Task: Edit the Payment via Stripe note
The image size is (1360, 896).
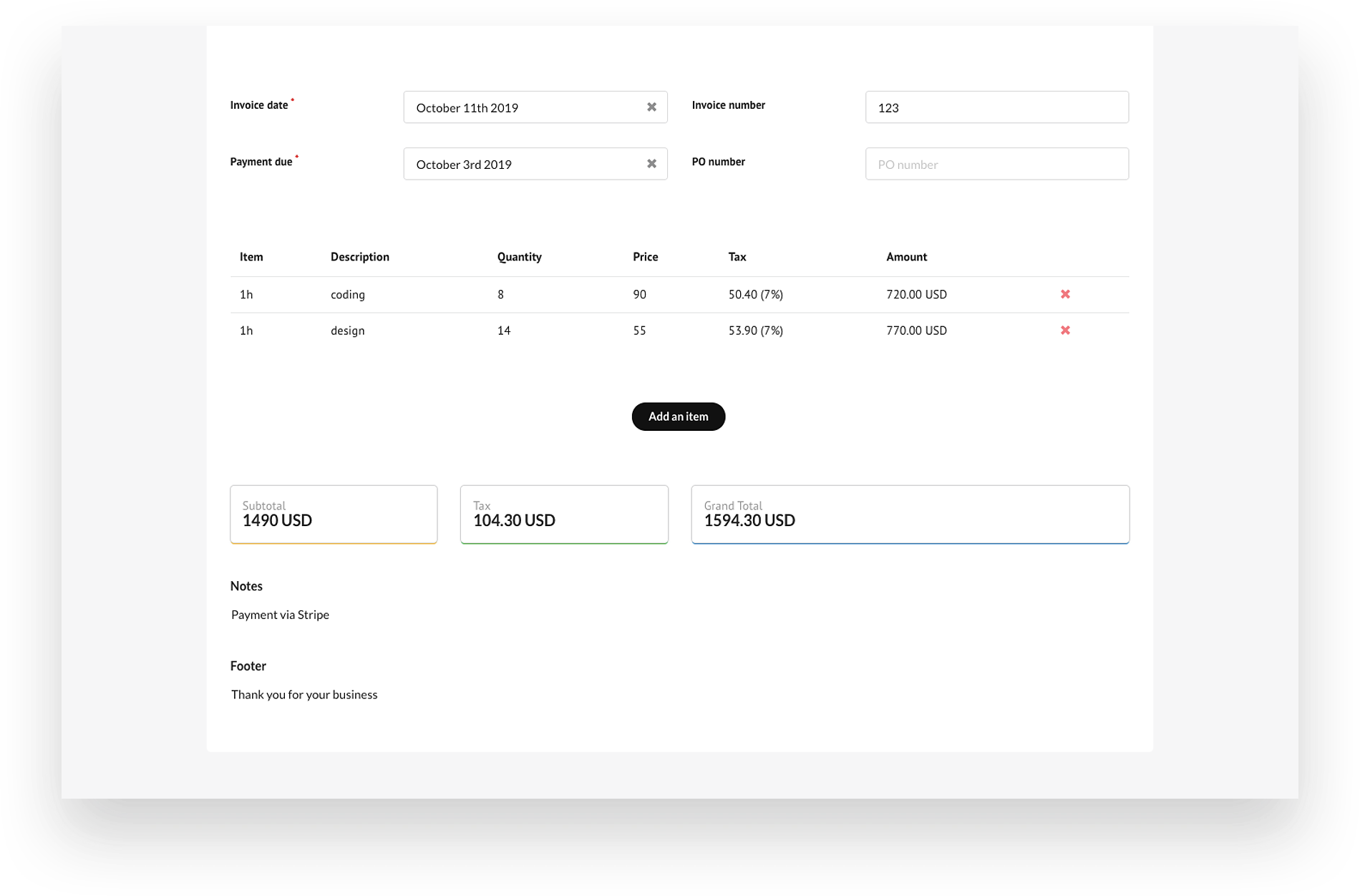Action: click(280, 614)
